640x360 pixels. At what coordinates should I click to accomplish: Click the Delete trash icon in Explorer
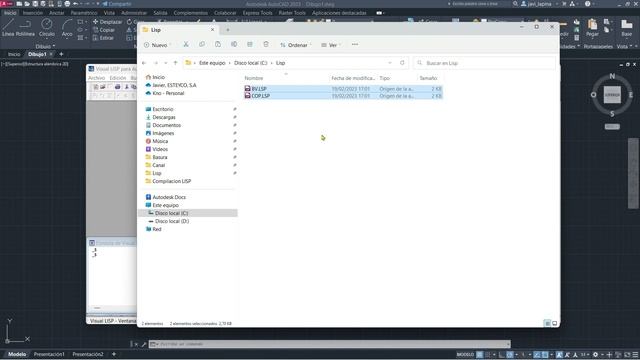pyautogui.click(x=266, y=44)
